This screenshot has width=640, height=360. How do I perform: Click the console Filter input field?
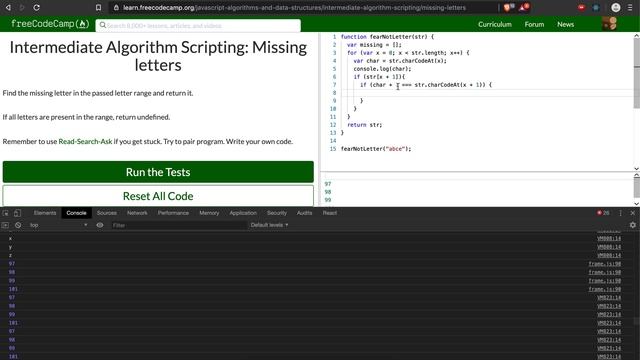179,225
